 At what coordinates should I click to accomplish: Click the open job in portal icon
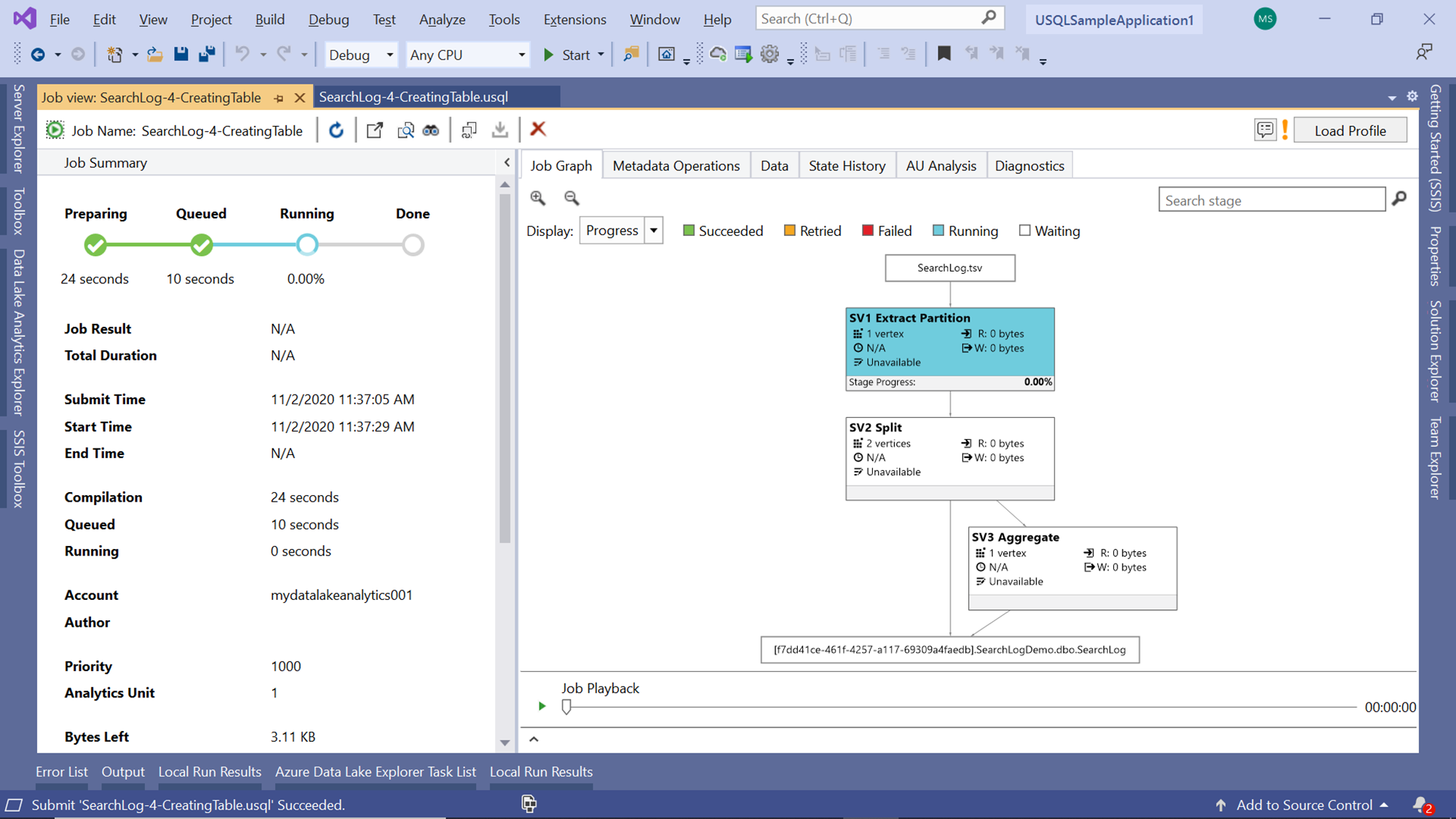tap(375, 130)
